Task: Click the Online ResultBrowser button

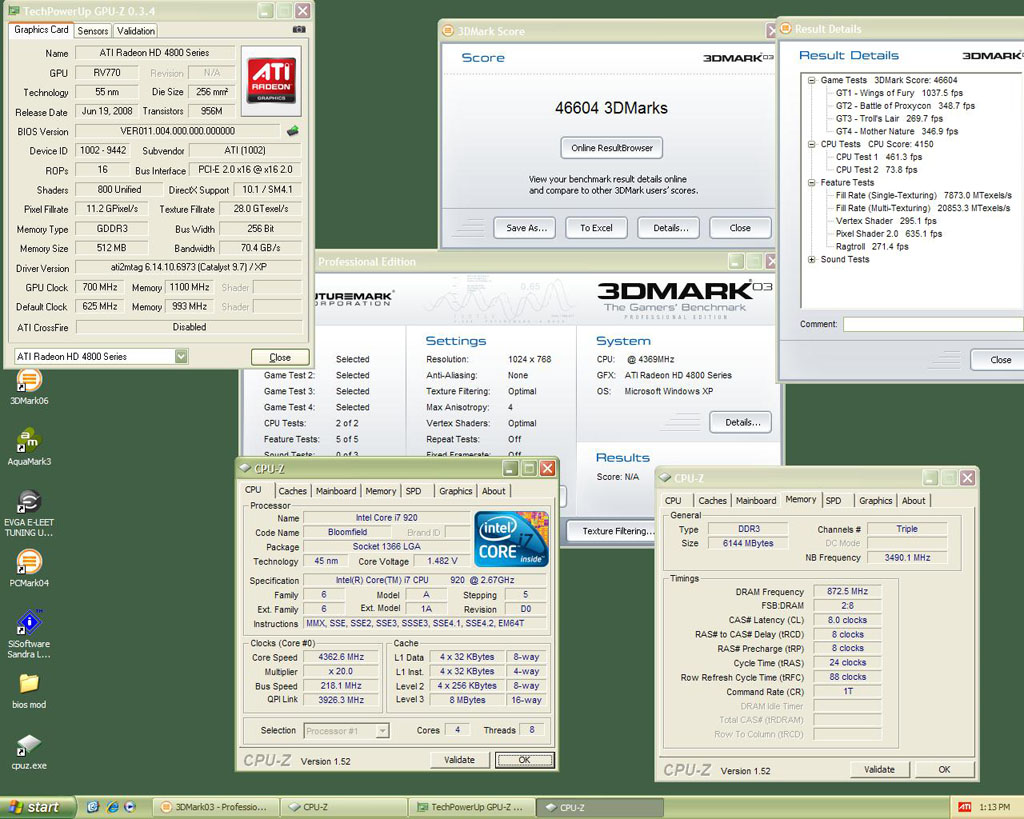Action: (x=612, y=148)
